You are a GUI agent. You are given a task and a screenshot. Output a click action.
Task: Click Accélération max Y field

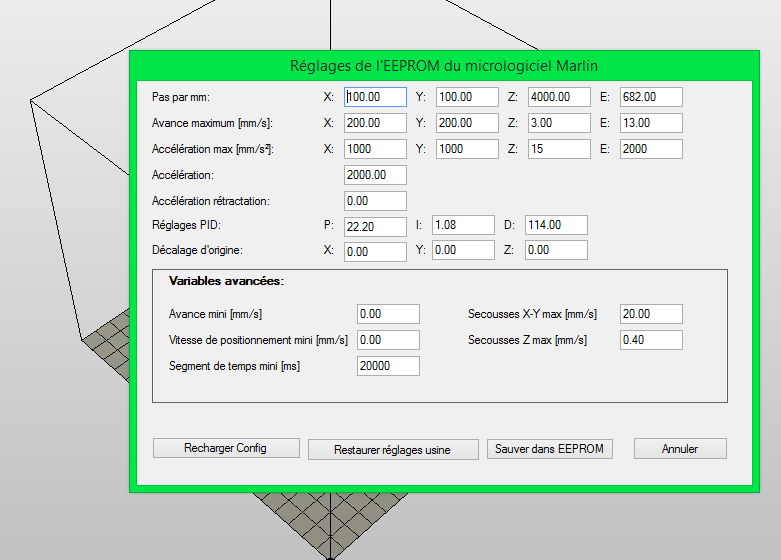(x=467, y=148)
